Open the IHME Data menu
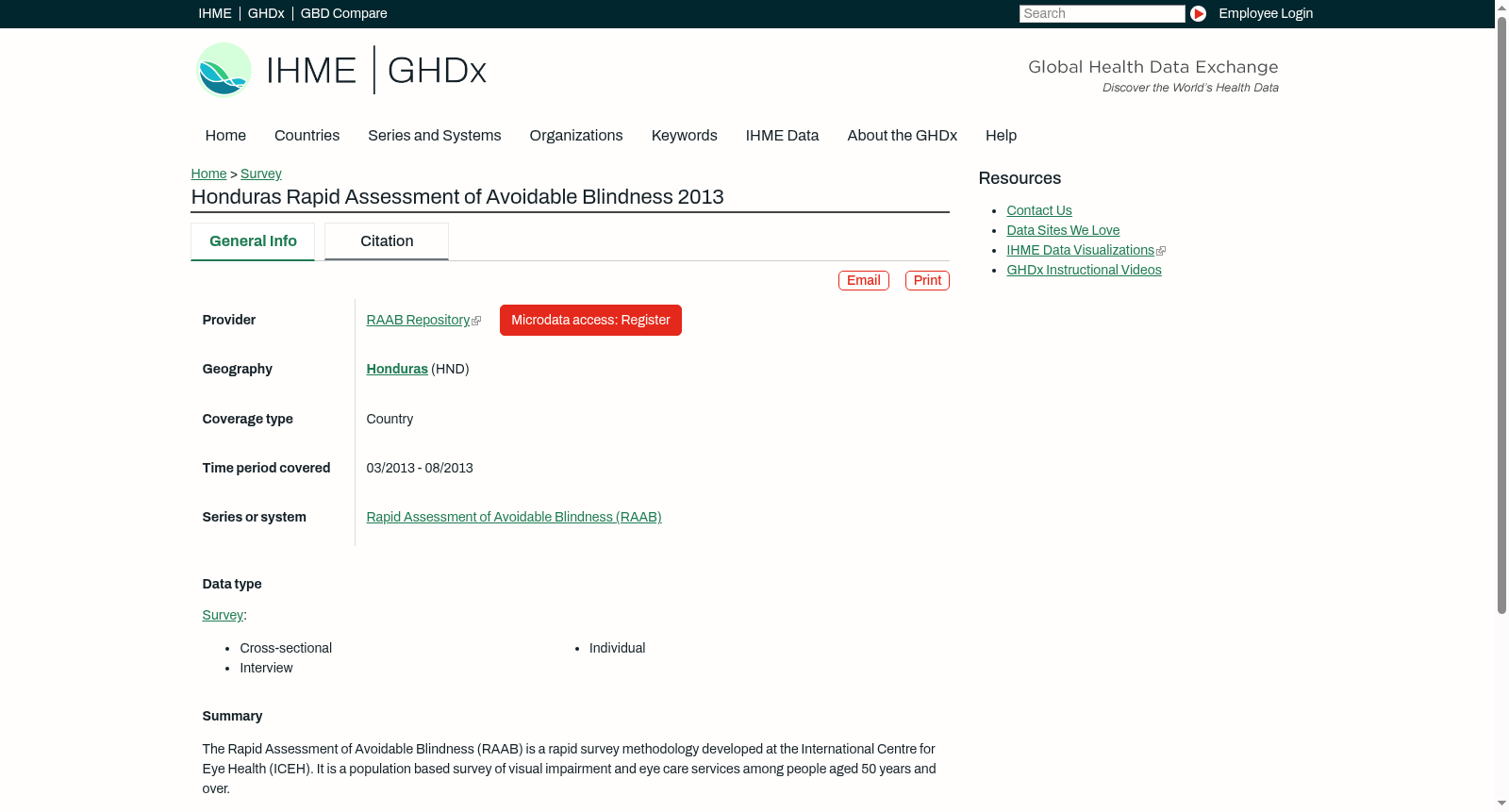This screenshot has height=812, width=1509. pyautogui.click(x=782, y=135)
